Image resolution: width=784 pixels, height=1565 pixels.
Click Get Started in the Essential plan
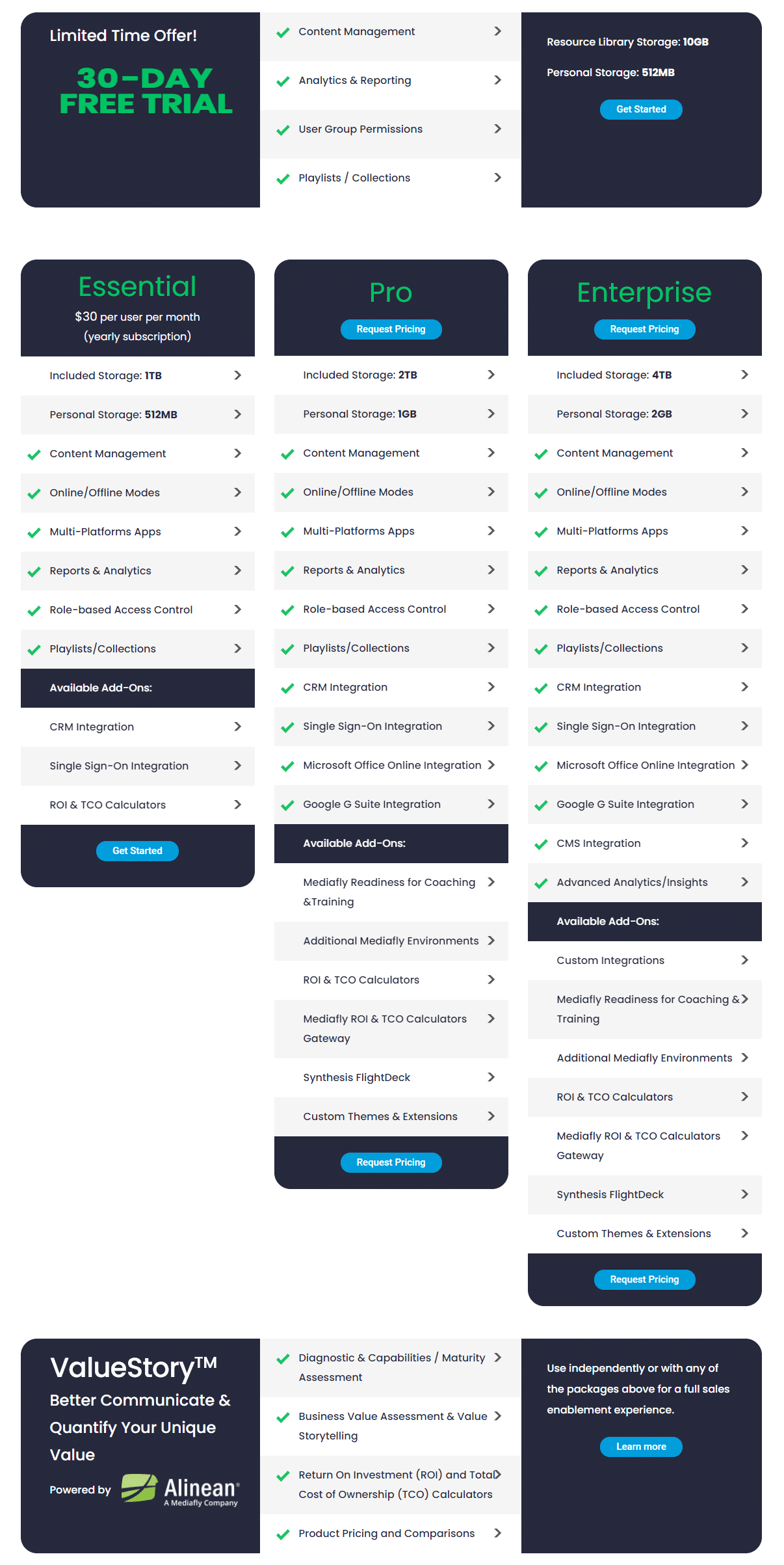pos(137,850)
